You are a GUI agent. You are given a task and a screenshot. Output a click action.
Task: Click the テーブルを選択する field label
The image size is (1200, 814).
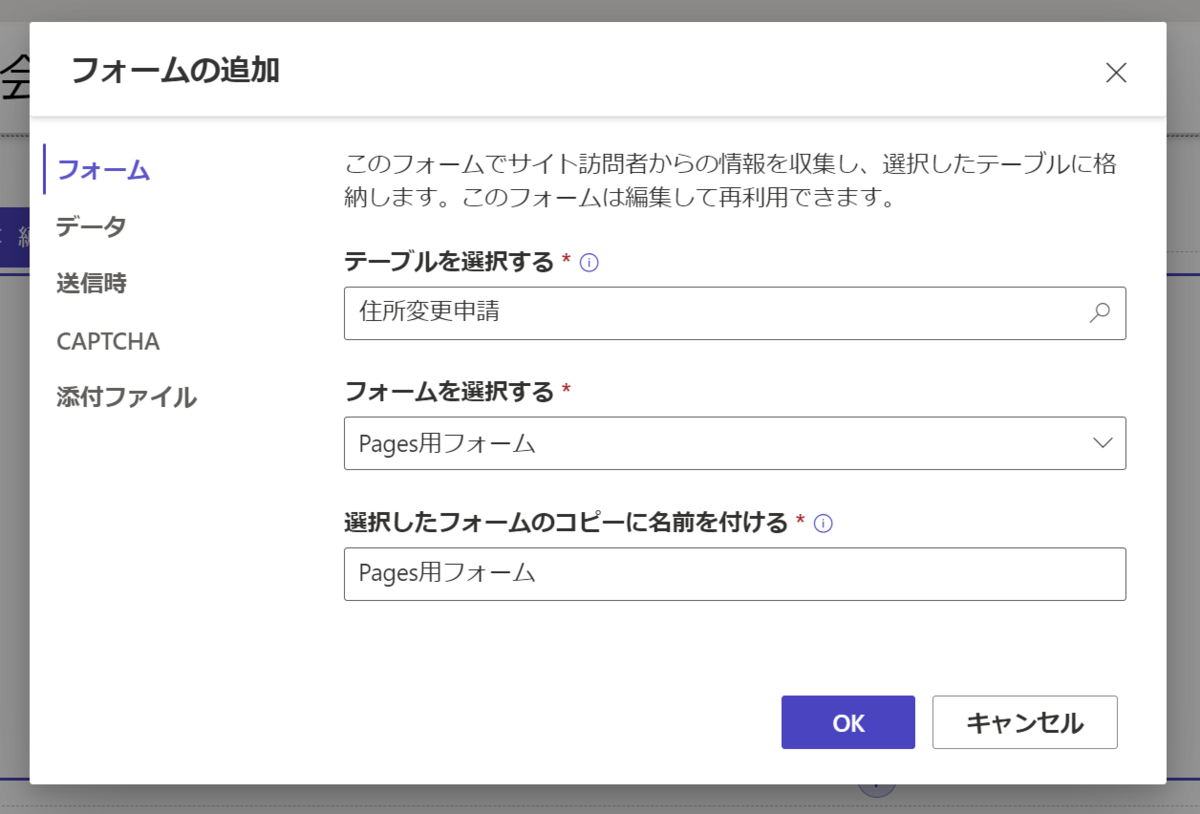click(x=448, y=262)
